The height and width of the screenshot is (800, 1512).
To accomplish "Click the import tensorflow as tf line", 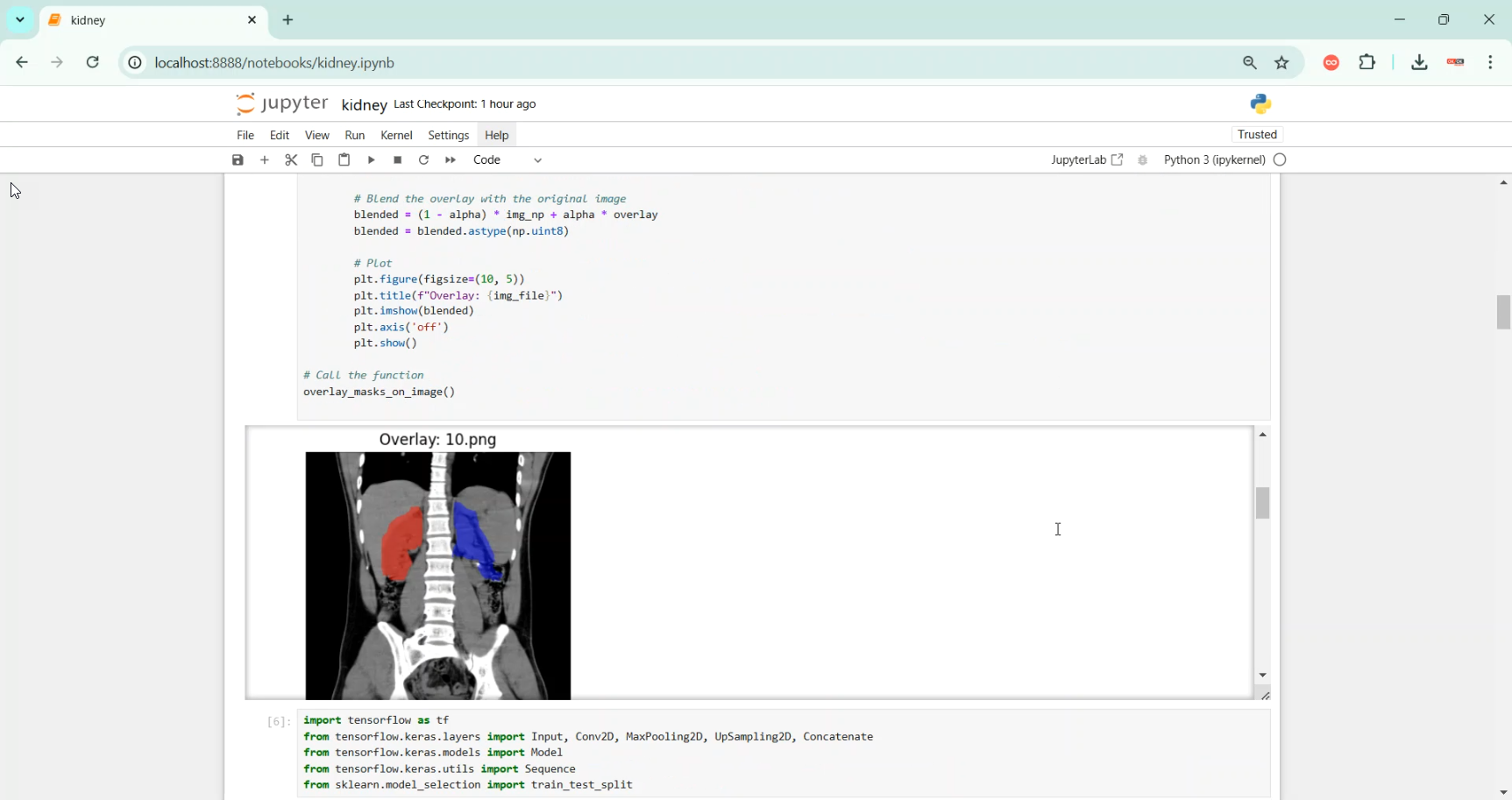I will pyautogui.click(x=376, y=720).
